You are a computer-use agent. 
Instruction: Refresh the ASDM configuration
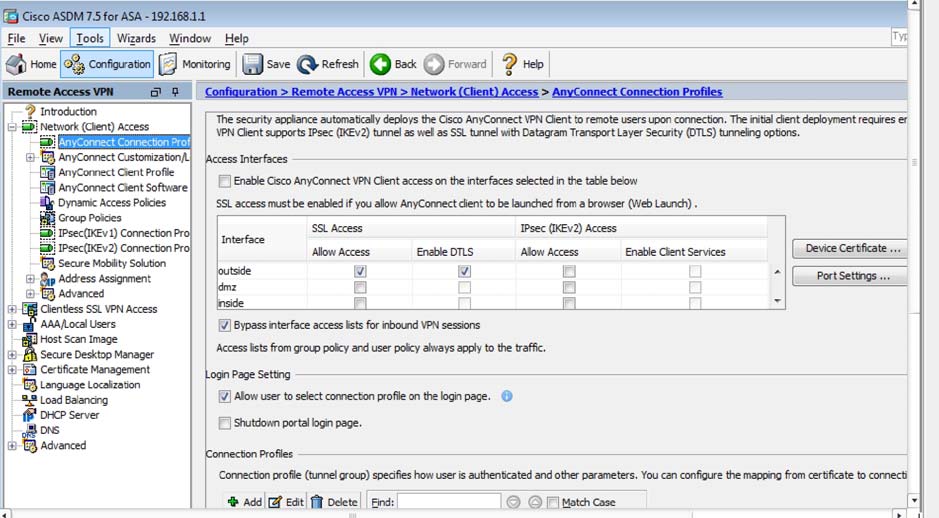tap(328, 64)
